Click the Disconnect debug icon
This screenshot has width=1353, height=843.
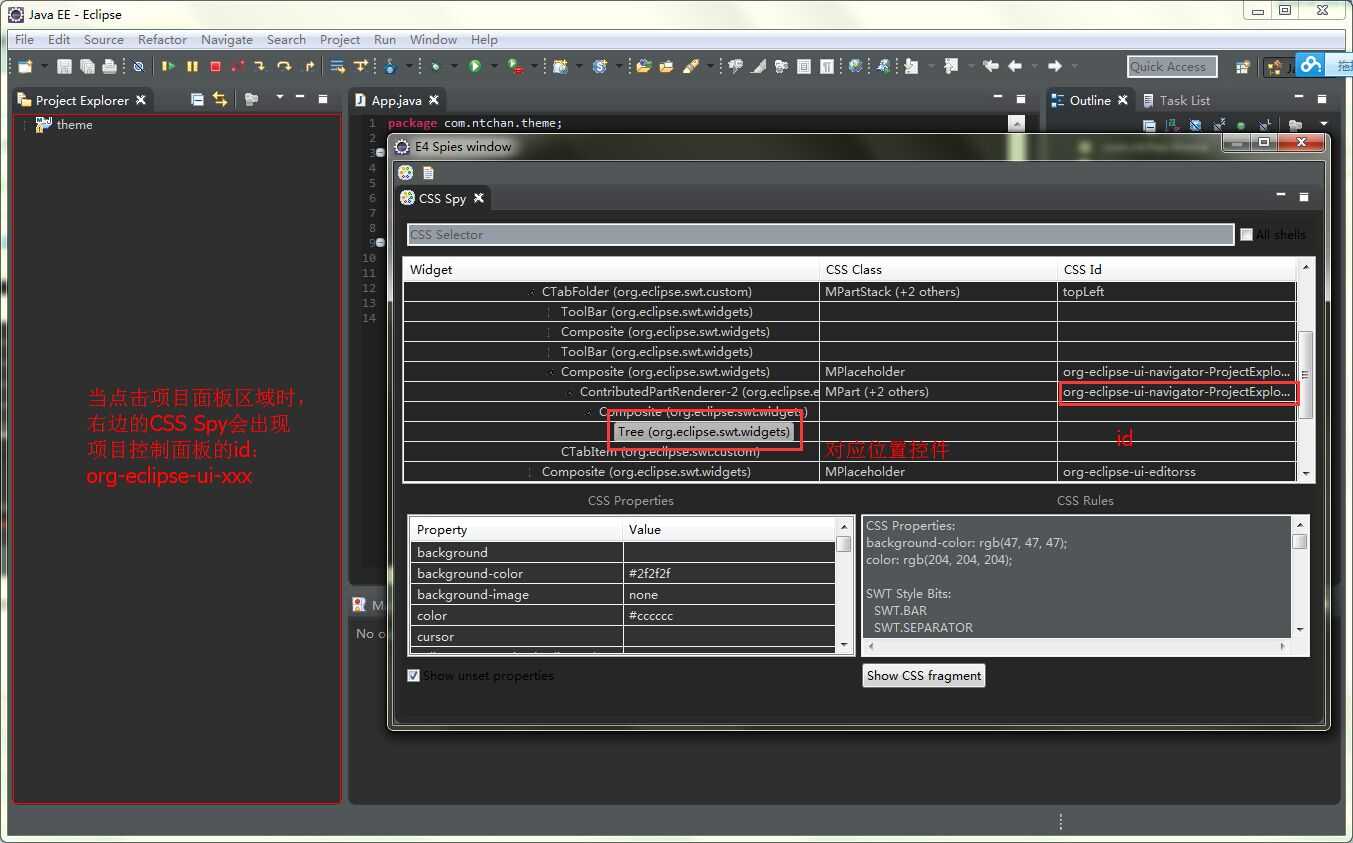pyautogui.click(x=238, y=66)
